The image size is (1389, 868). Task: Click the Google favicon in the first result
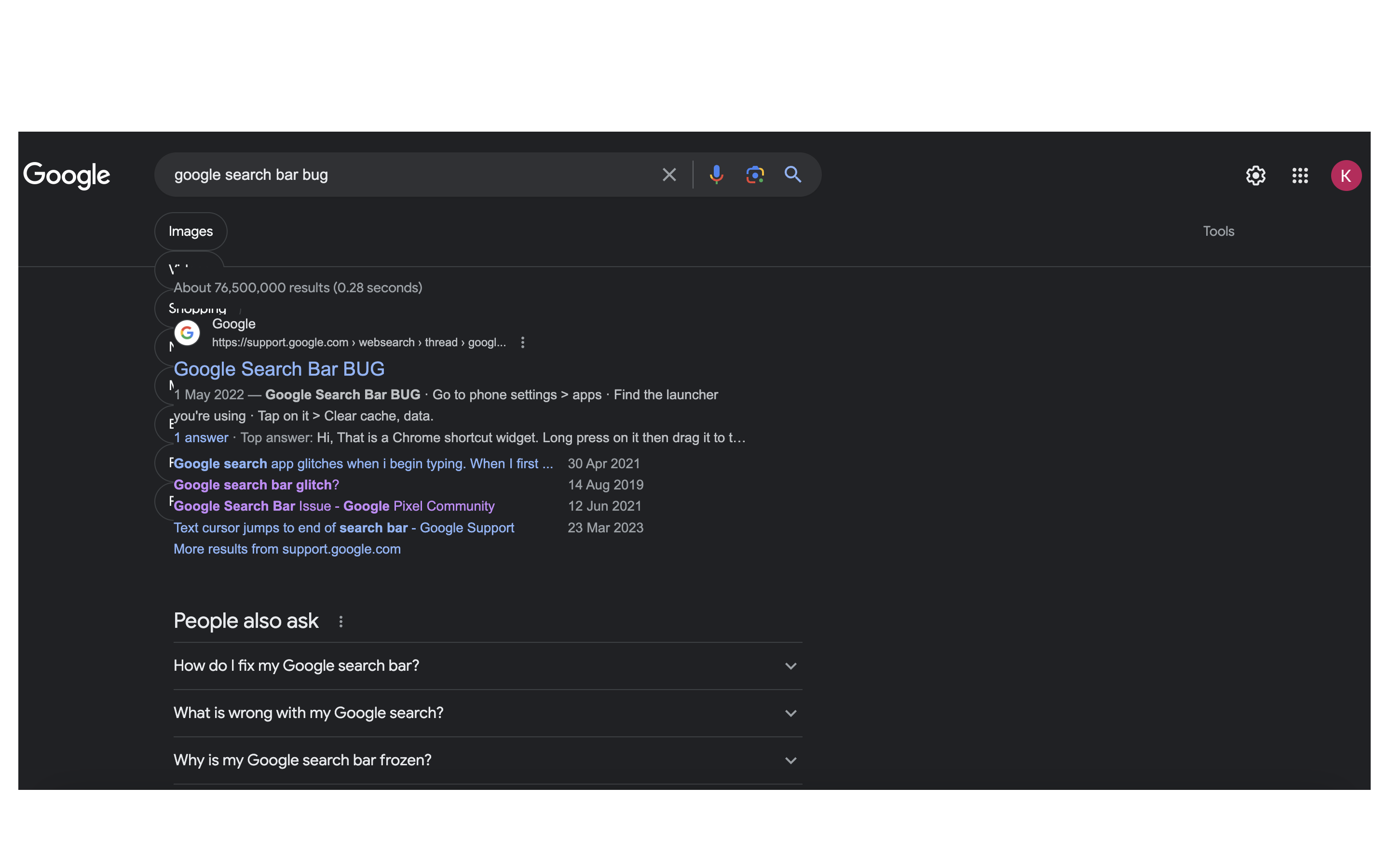[187, 333]
